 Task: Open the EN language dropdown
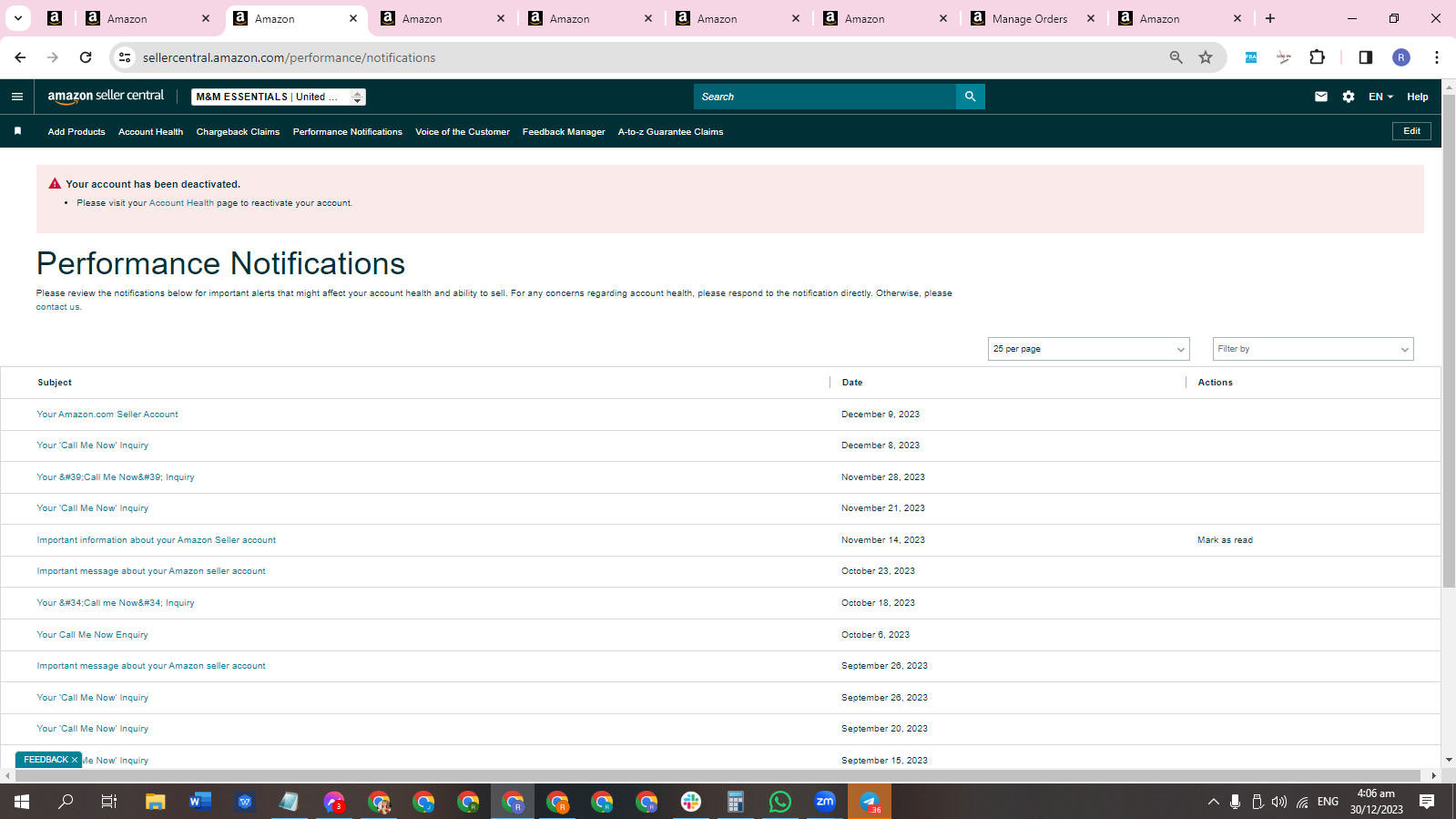[x=1380, y=97]
